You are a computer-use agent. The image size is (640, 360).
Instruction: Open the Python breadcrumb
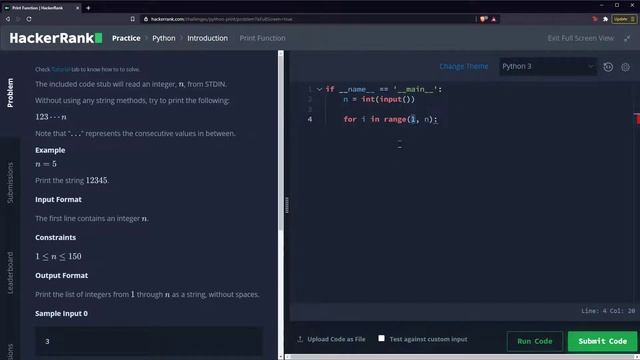point(164,38)
